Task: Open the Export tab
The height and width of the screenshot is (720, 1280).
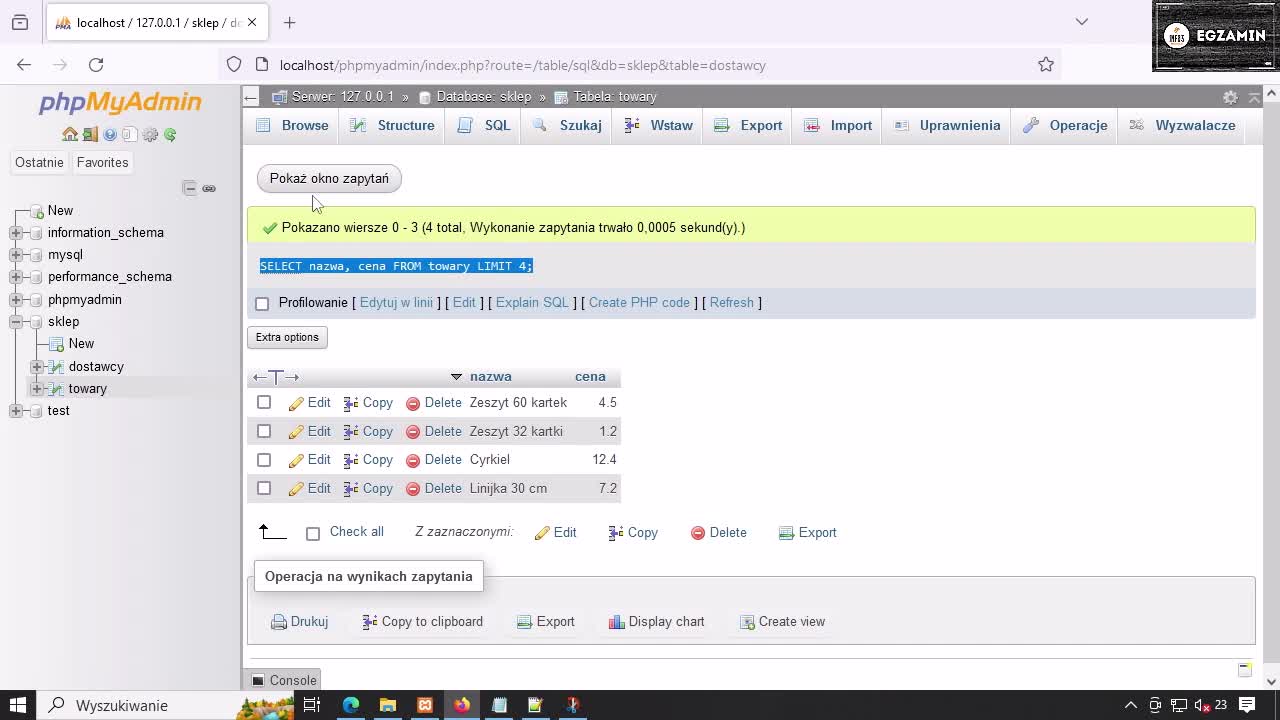Action: click(x=748, y=125)
